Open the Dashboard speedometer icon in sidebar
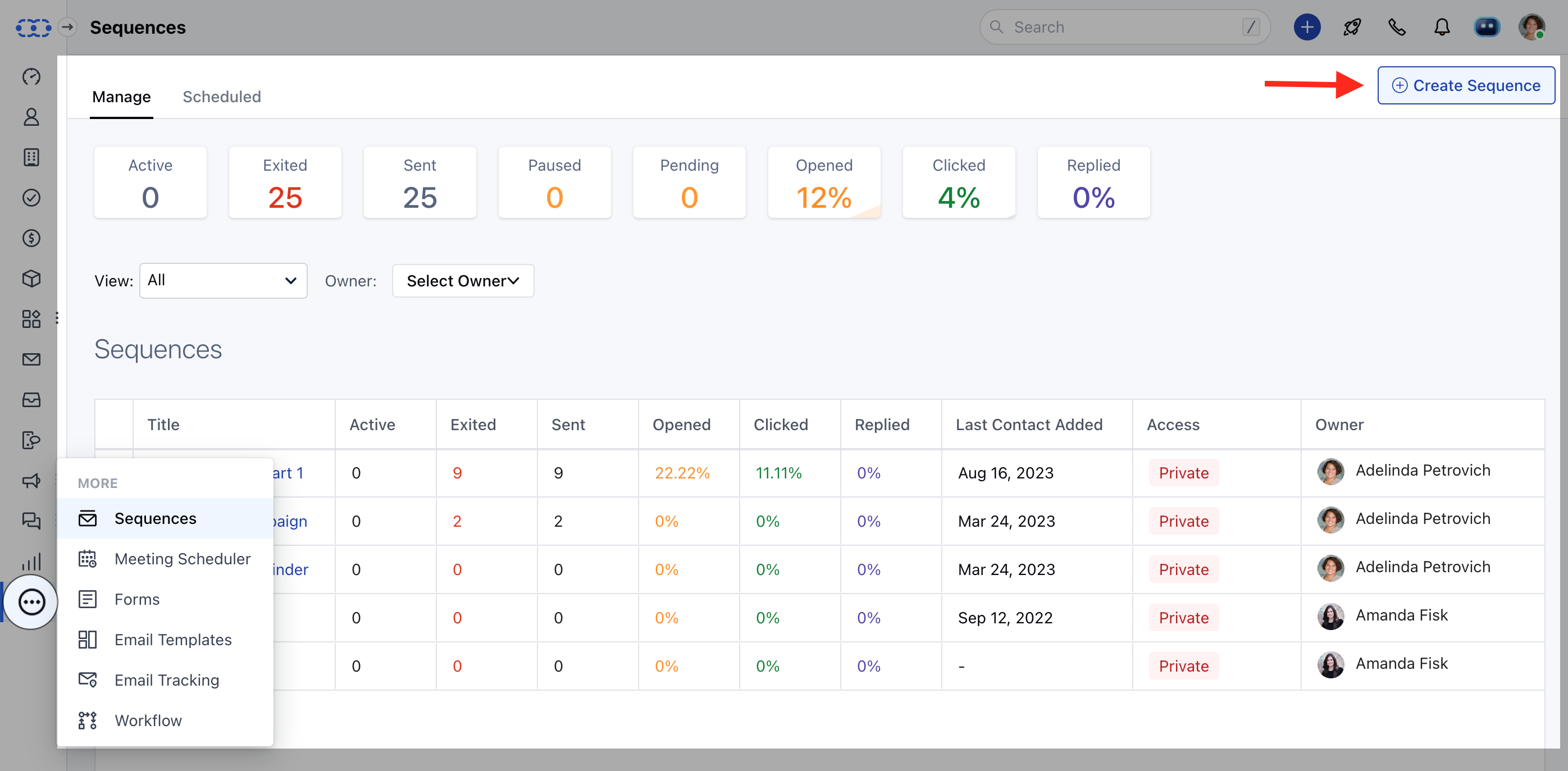The height and width of the screenshot is (771, 1568). pos(31,77)
